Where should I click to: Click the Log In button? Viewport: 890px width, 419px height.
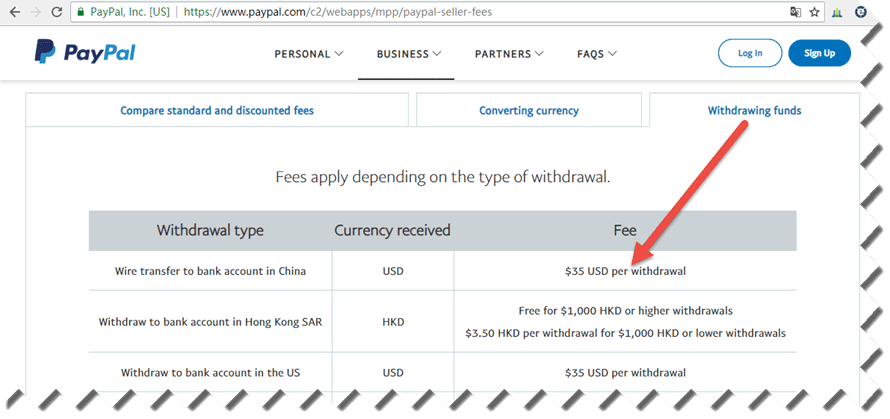click(x=750, y=53)
